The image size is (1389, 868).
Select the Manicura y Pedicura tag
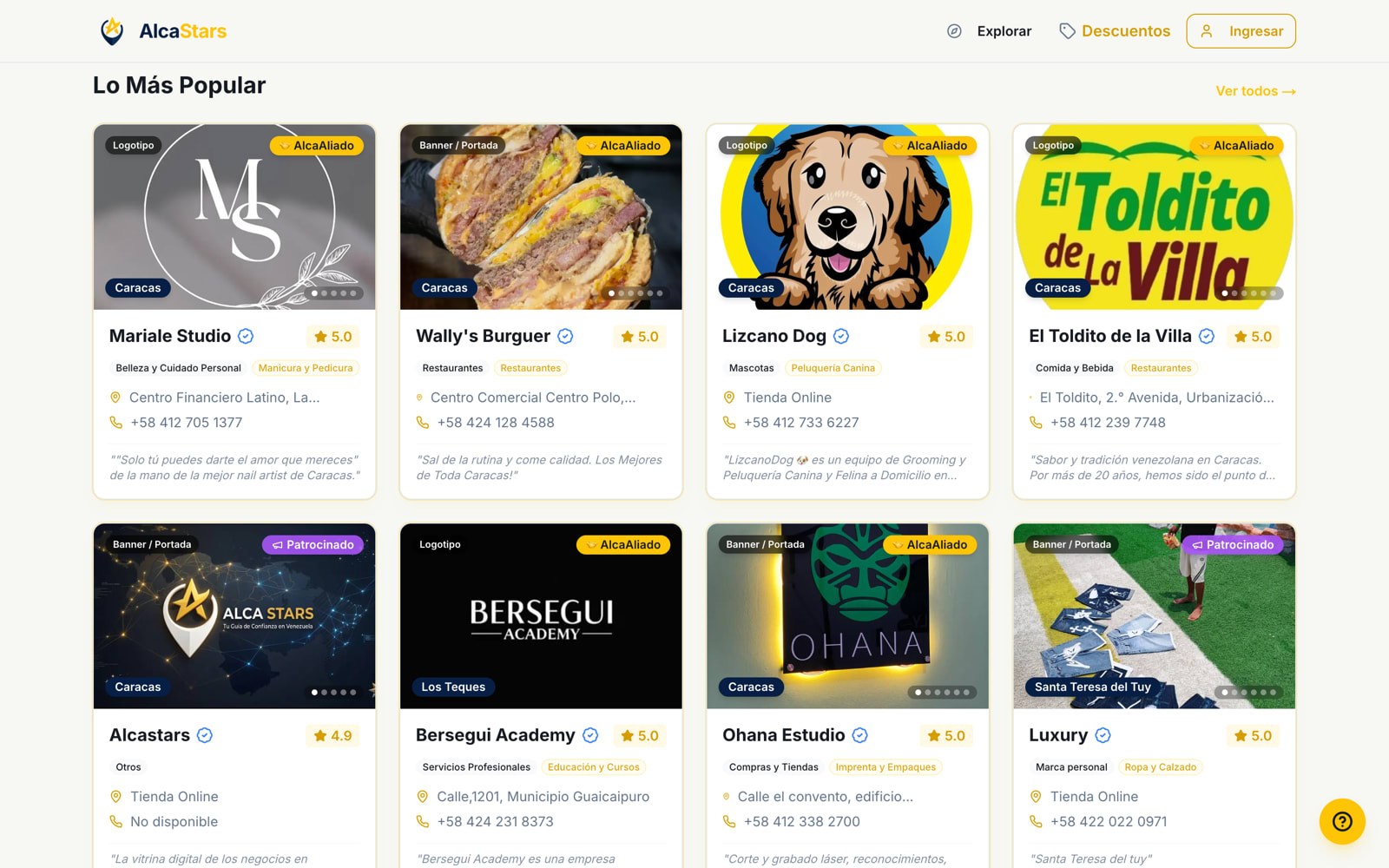[x=306, y=368]
